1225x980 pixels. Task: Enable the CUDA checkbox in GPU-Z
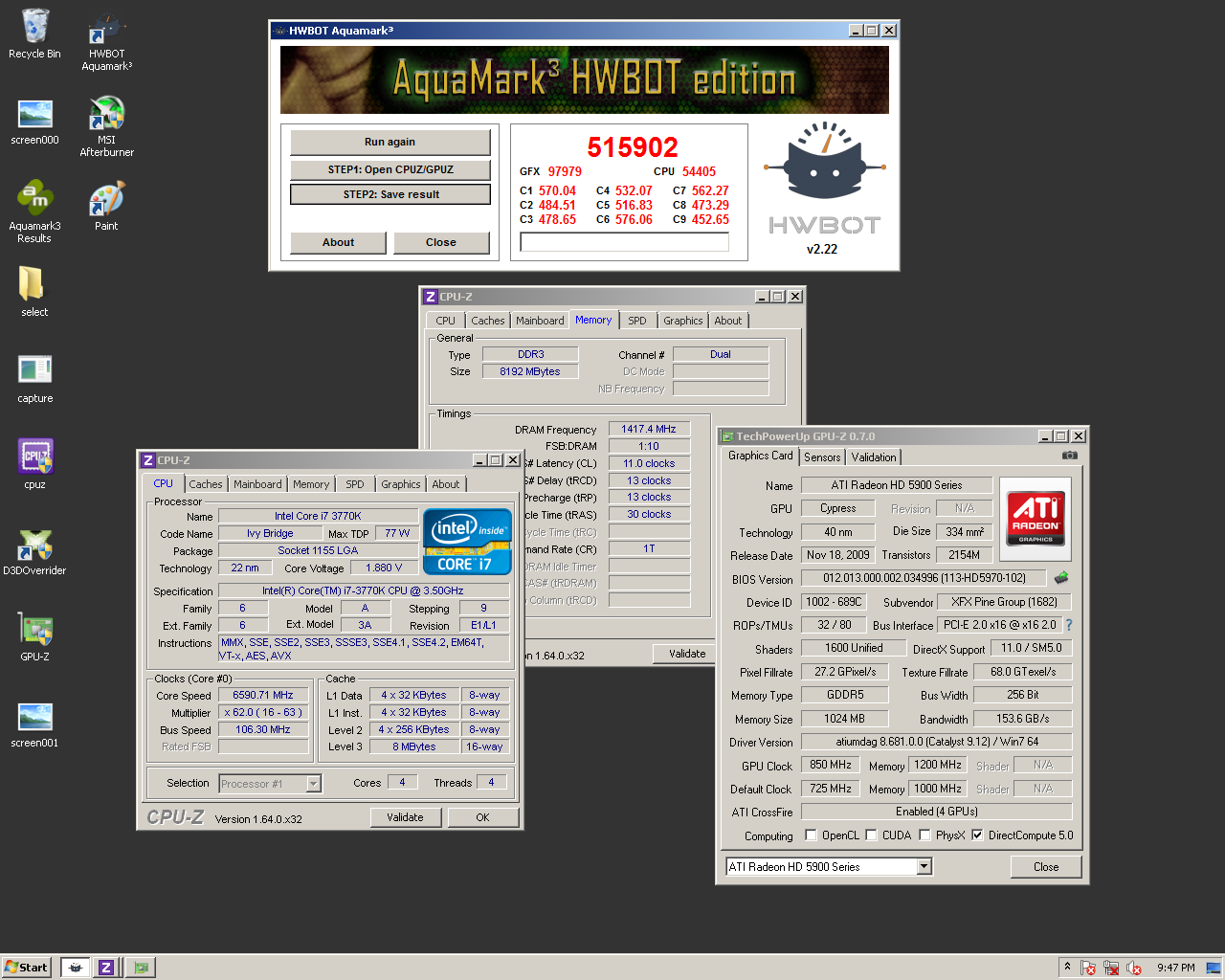tap(872, 835)
